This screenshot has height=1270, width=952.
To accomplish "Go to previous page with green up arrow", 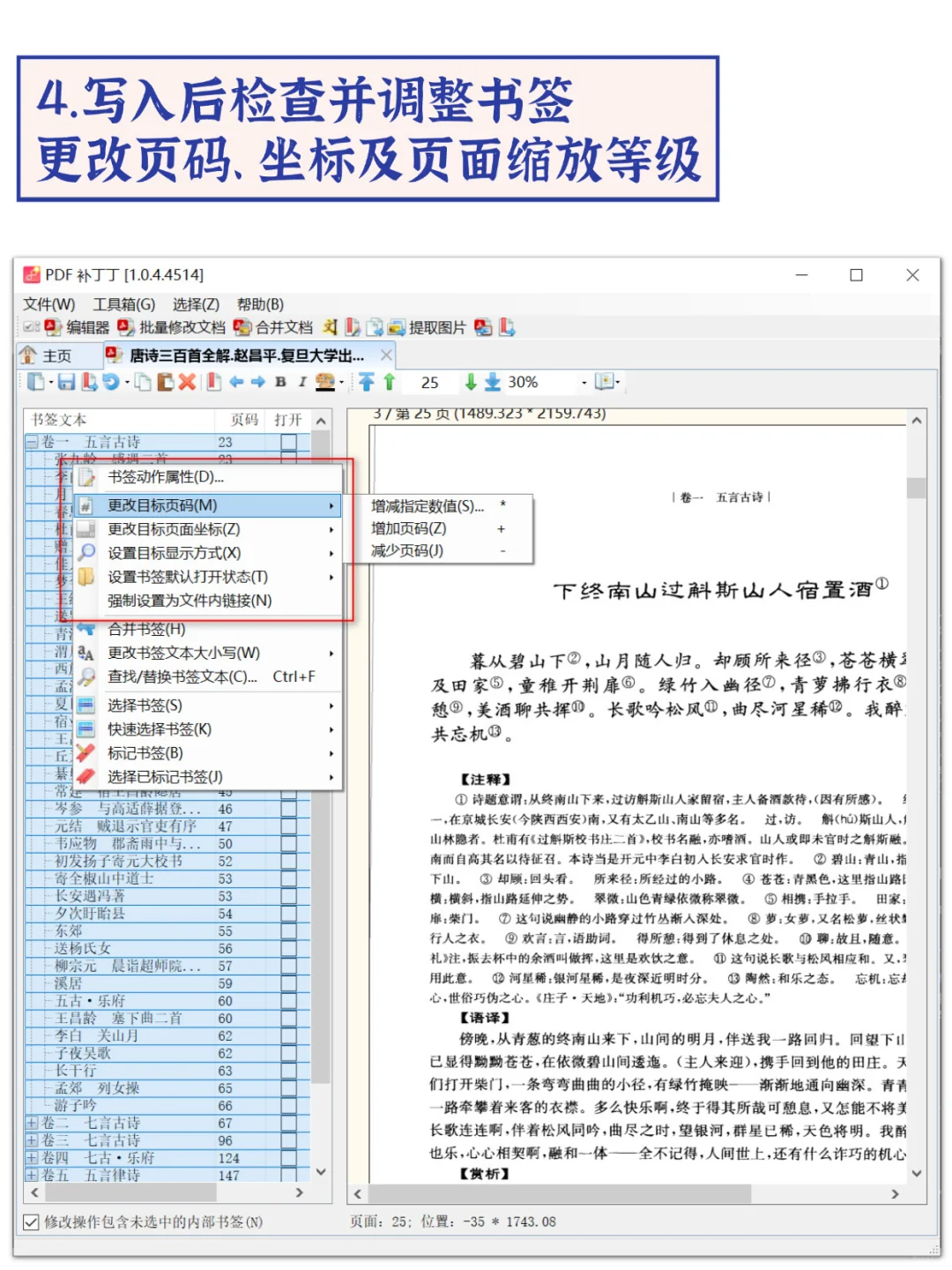I will (389, 382).
